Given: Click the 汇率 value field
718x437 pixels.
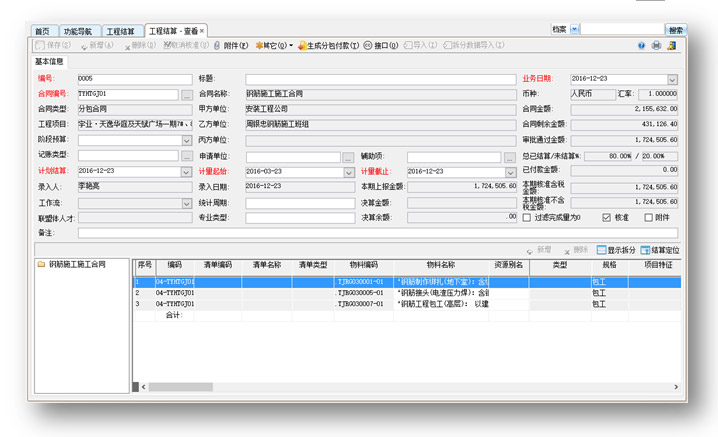Looking at the screenshot, I should 658,94.
